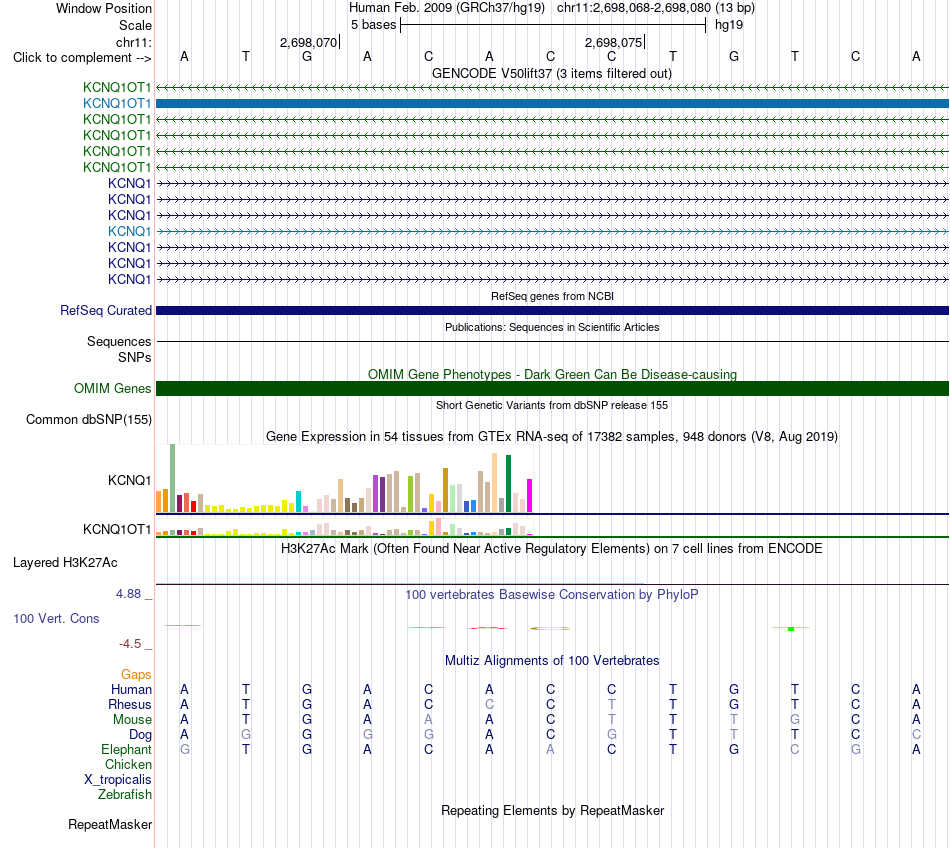
Task: Open 'Short Genetic Variants from dbSNP release 155' title
Action: (x=552, y=405)
